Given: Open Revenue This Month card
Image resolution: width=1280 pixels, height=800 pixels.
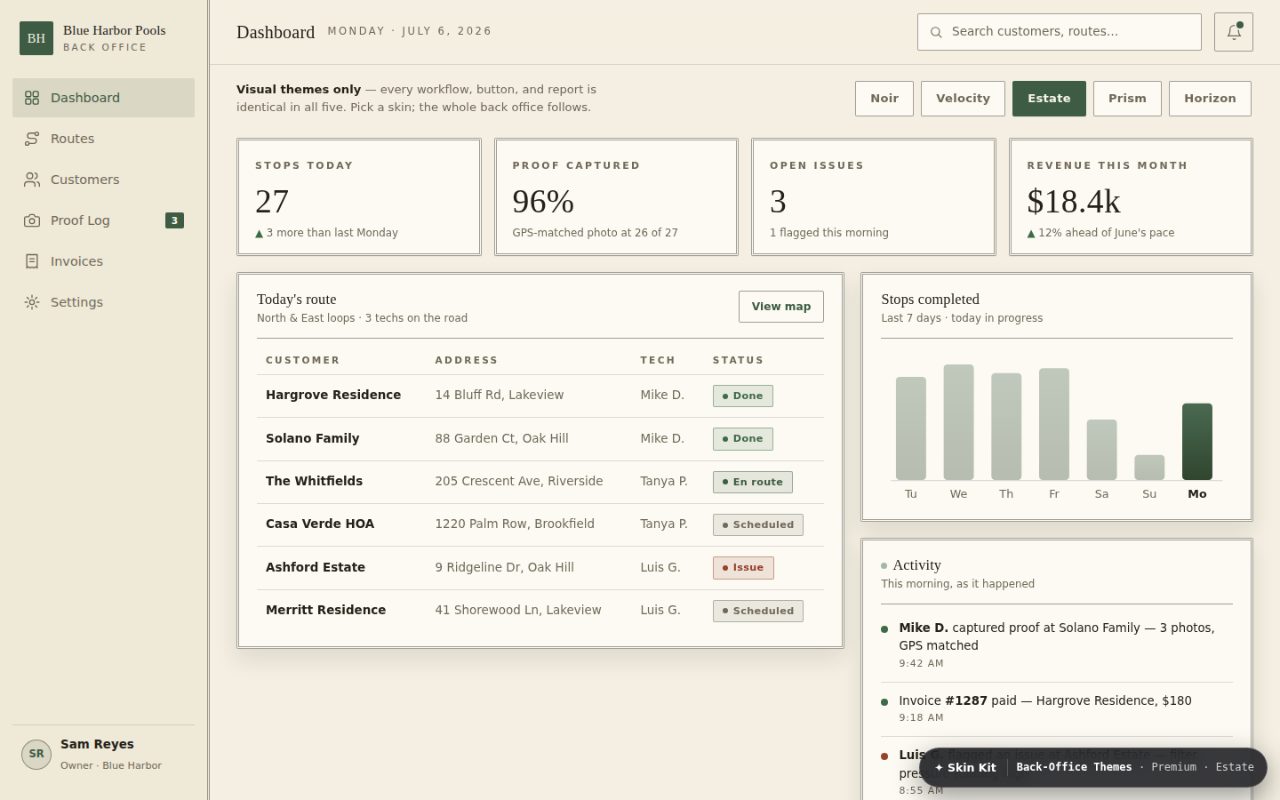Looking at the screenshot, I should click(1131, 197).
